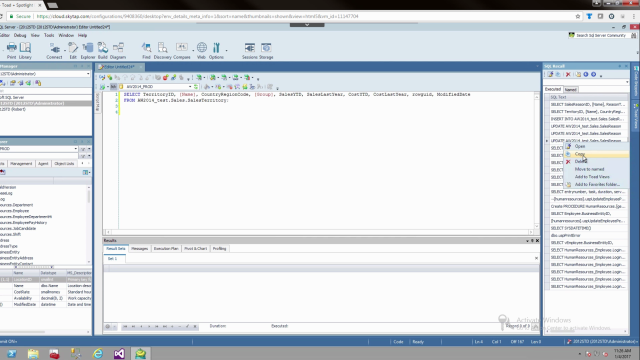Viewport: 640px width, 360px height.
Task: Expand the AW2014_PROD database dropdown
Action: coord(190,87)
